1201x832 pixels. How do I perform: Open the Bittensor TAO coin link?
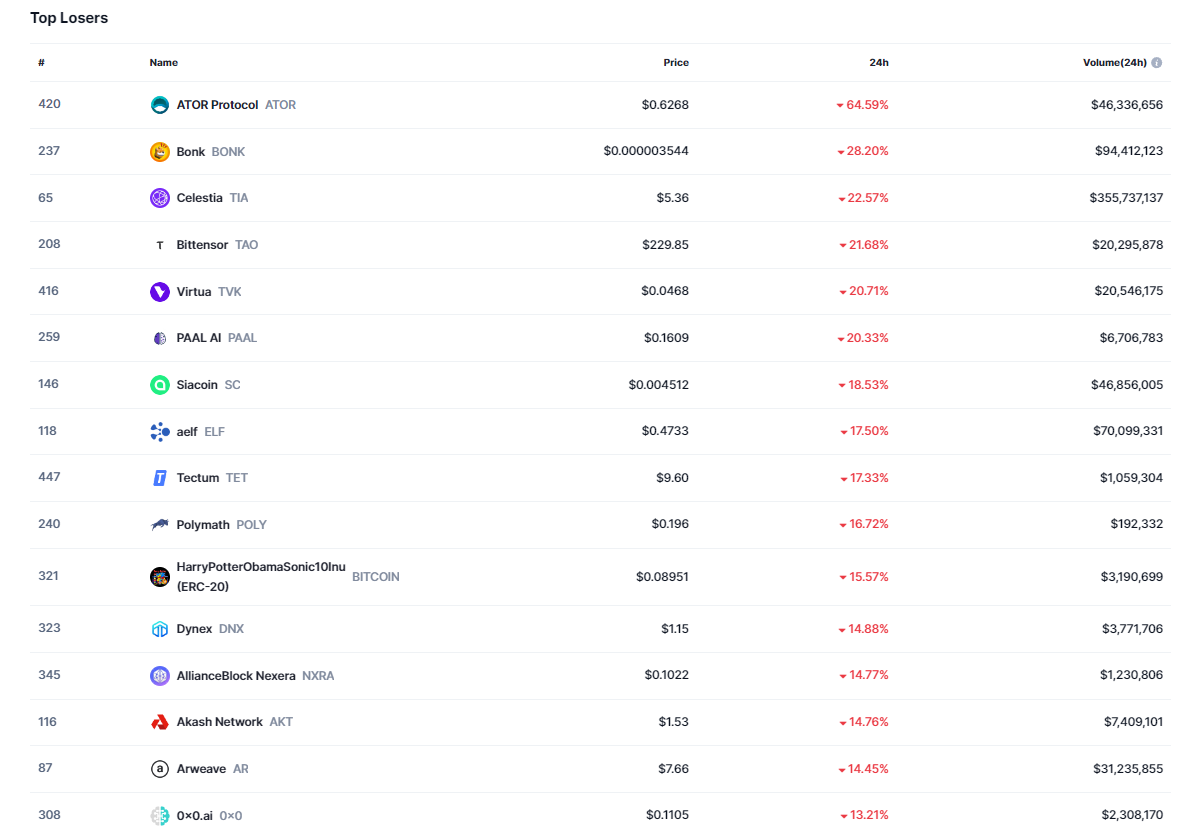coord(203,245)
